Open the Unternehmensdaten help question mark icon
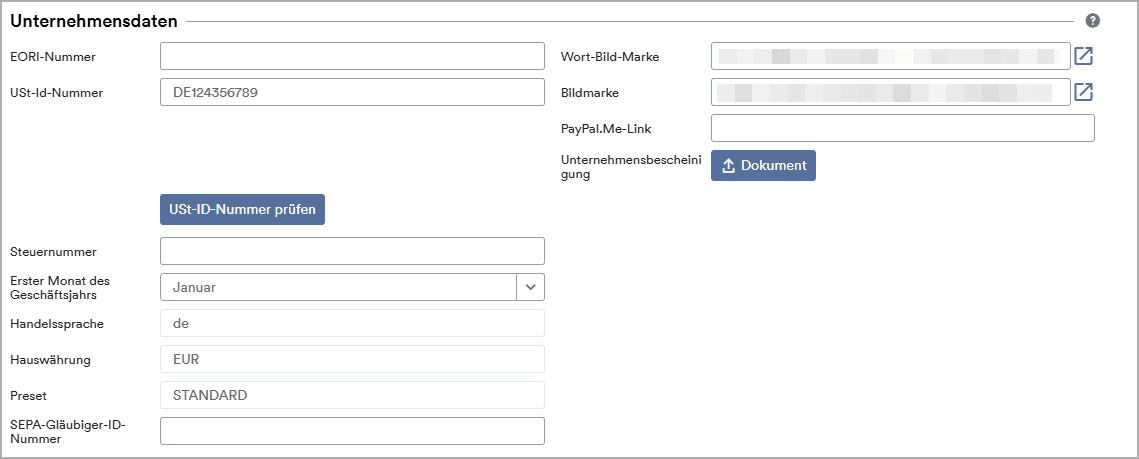Viewport: 1139px width, 459px height. (x=1092, y=21)
